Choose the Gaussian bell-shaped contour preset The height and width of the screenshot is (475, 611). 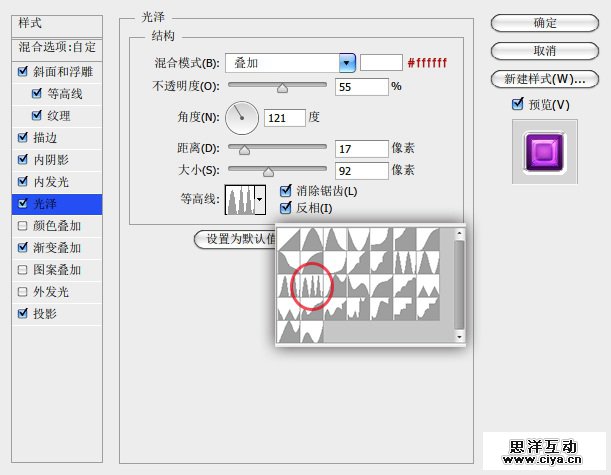tap(335, 239)
